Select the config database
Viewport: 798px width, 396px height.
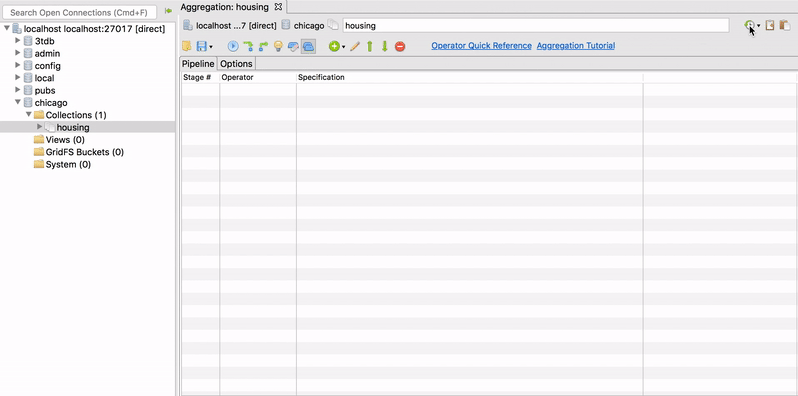click(48, 66)
